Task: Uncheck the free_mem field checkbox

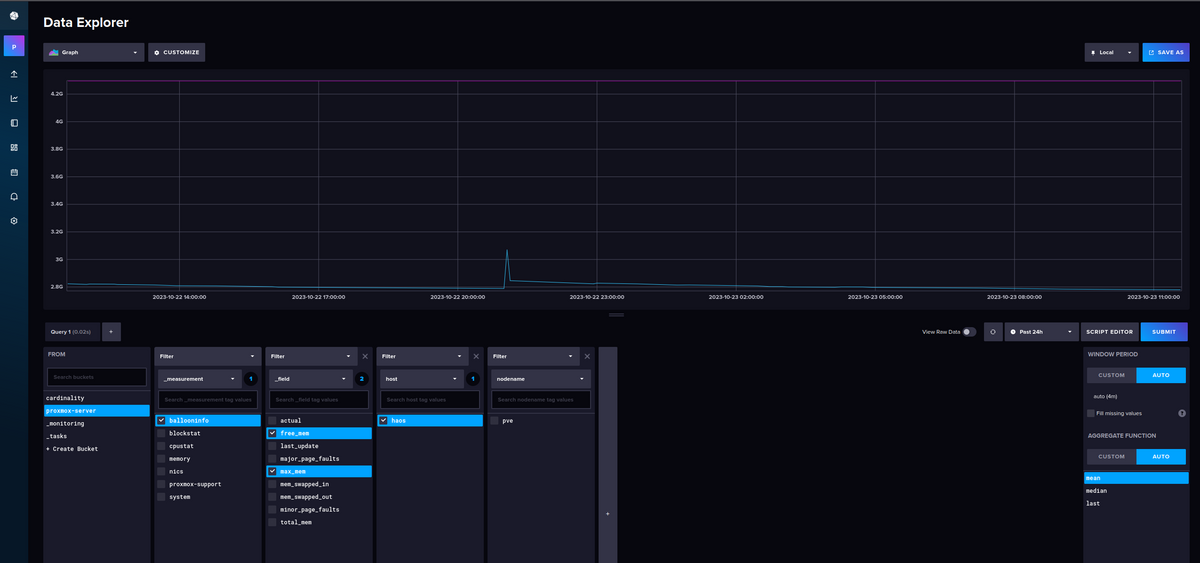Action: (272, 433)
